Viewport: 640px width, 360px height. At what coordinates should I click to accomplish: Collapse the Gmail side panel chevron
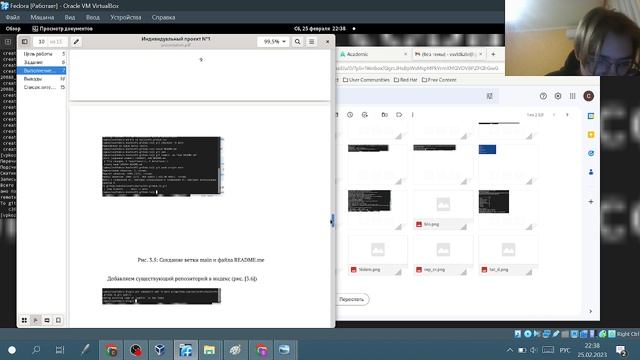[591, 311]
